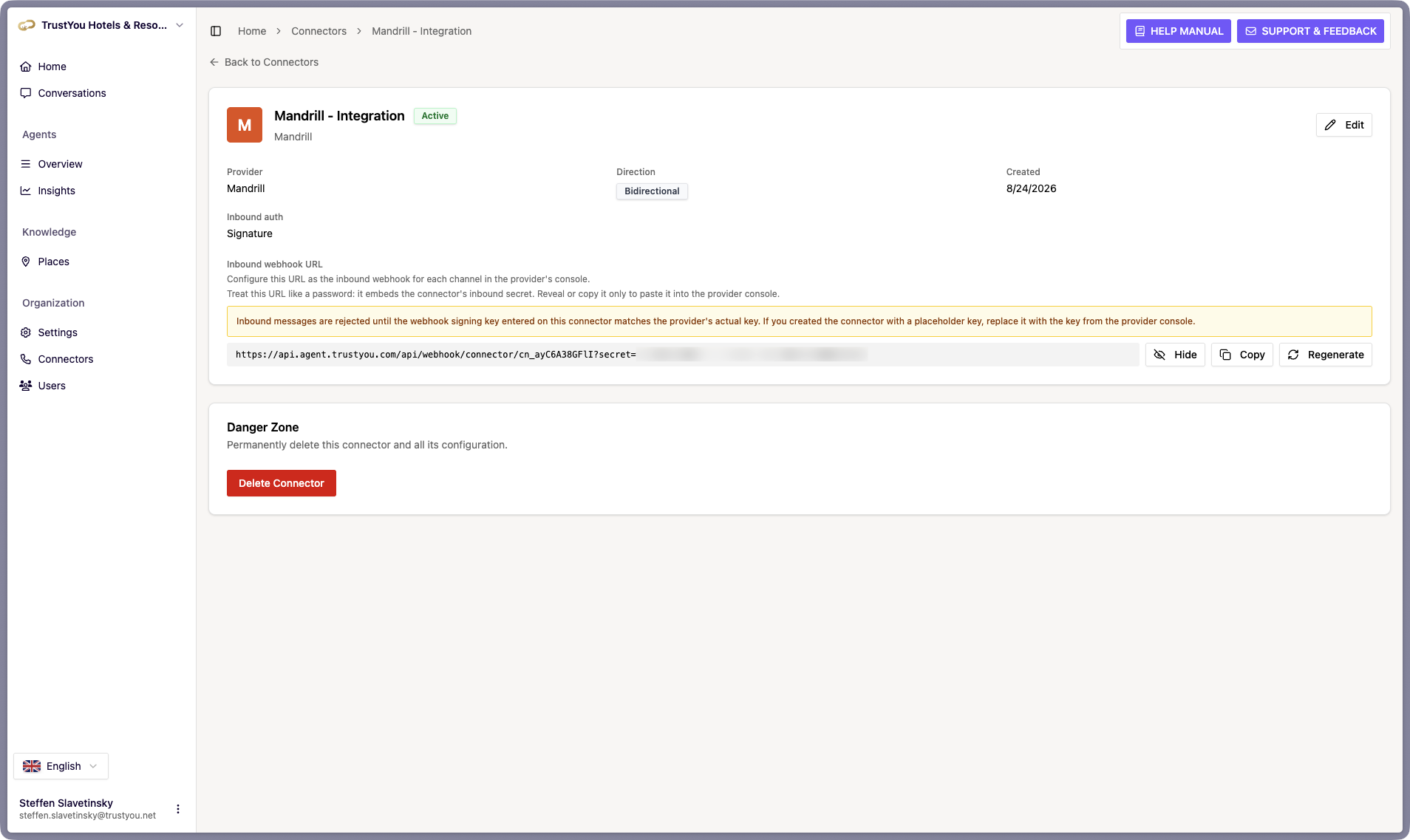Click the Connectors breadcrumb
The height and width of the screenshot is (840, 1410).
click(x=319, y=31)
